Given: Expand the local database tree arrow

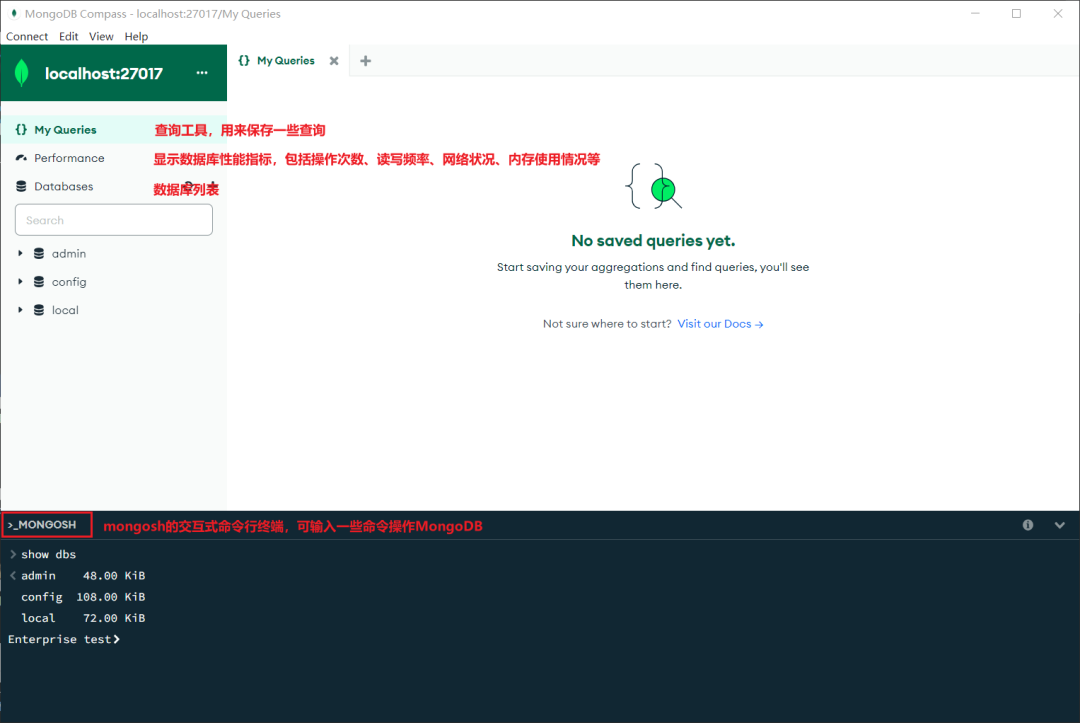Looking at the screenshot, I should coord(20,310).
